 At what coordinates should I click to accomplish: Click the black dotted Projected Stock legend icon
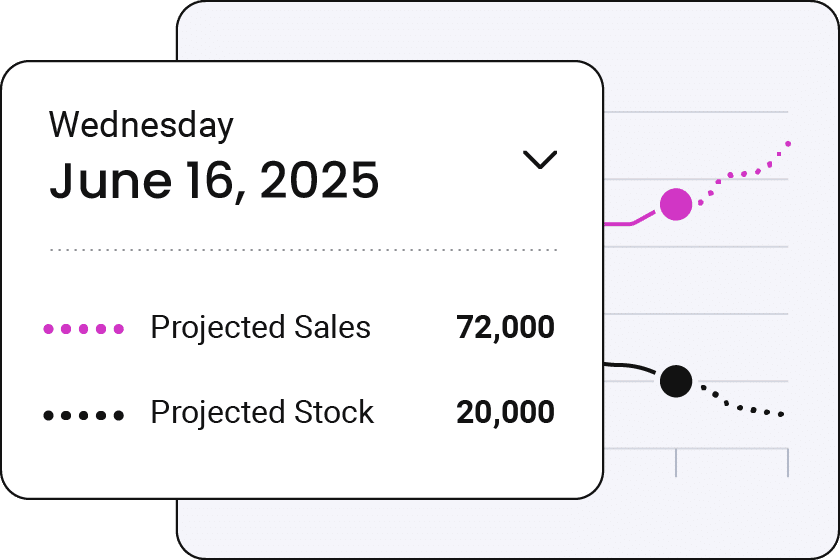point(84,415)
